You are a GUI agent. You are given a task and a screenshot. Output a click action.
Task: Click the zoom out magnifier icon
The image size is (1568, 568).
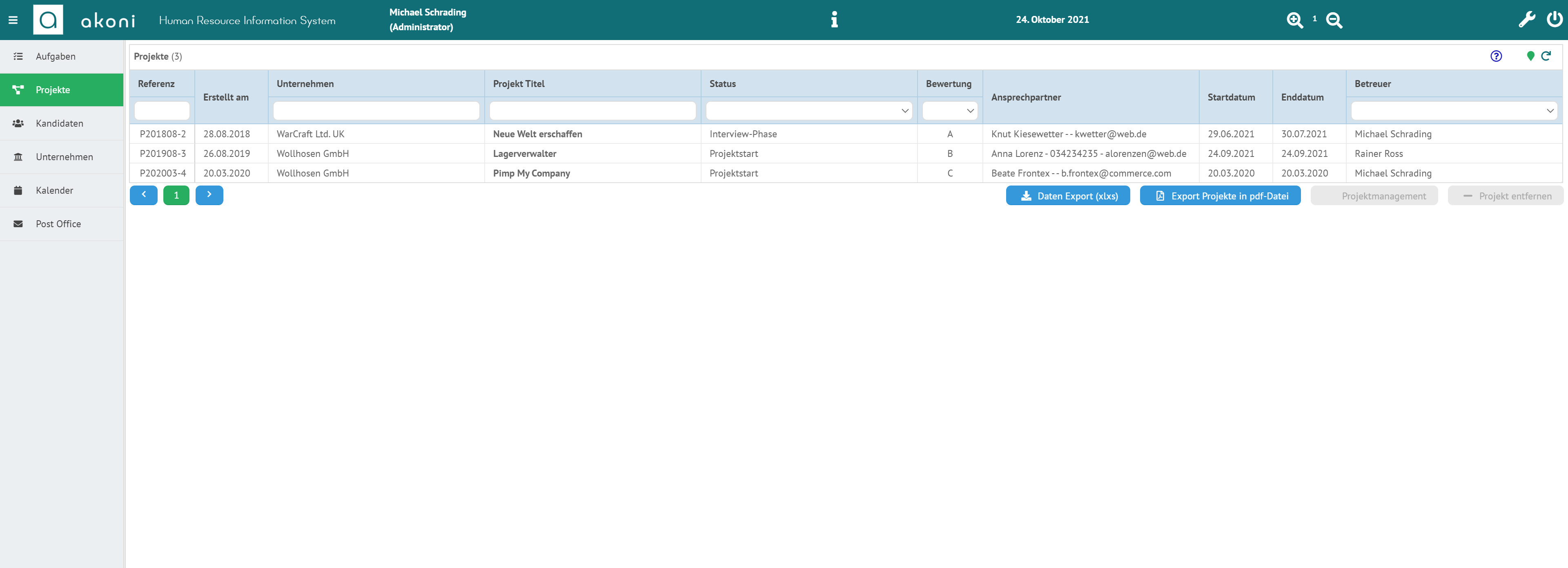click(1334, 20)
